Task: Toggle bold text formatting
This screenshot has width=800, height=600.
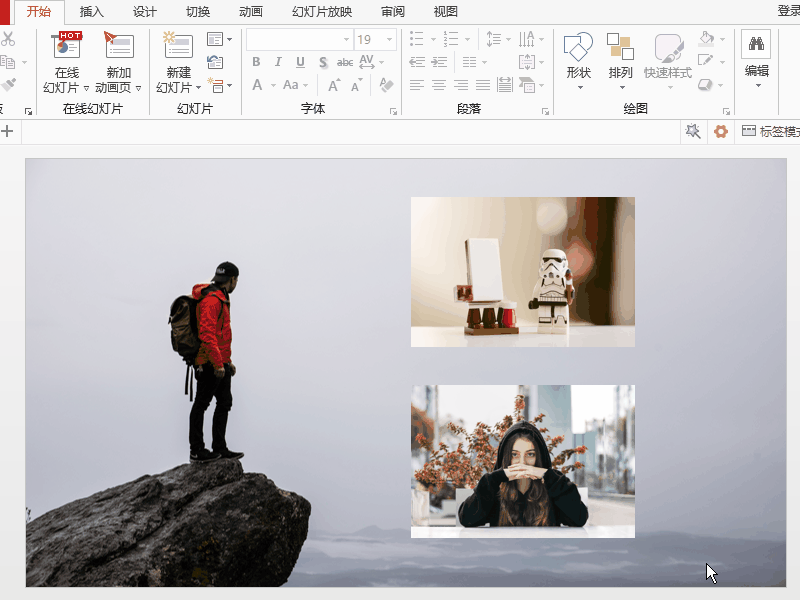Action: [256, 62]
